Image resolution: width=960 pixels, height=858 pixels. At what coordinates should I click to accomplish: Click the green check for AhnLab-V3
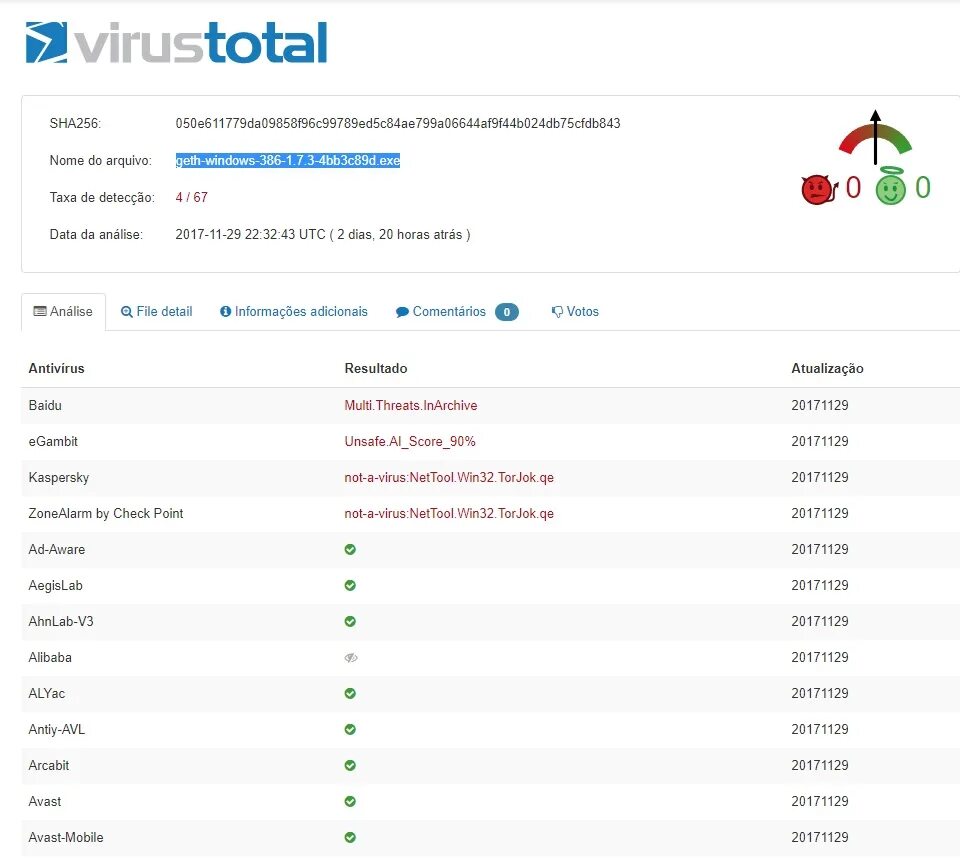[x=350, y=622]
